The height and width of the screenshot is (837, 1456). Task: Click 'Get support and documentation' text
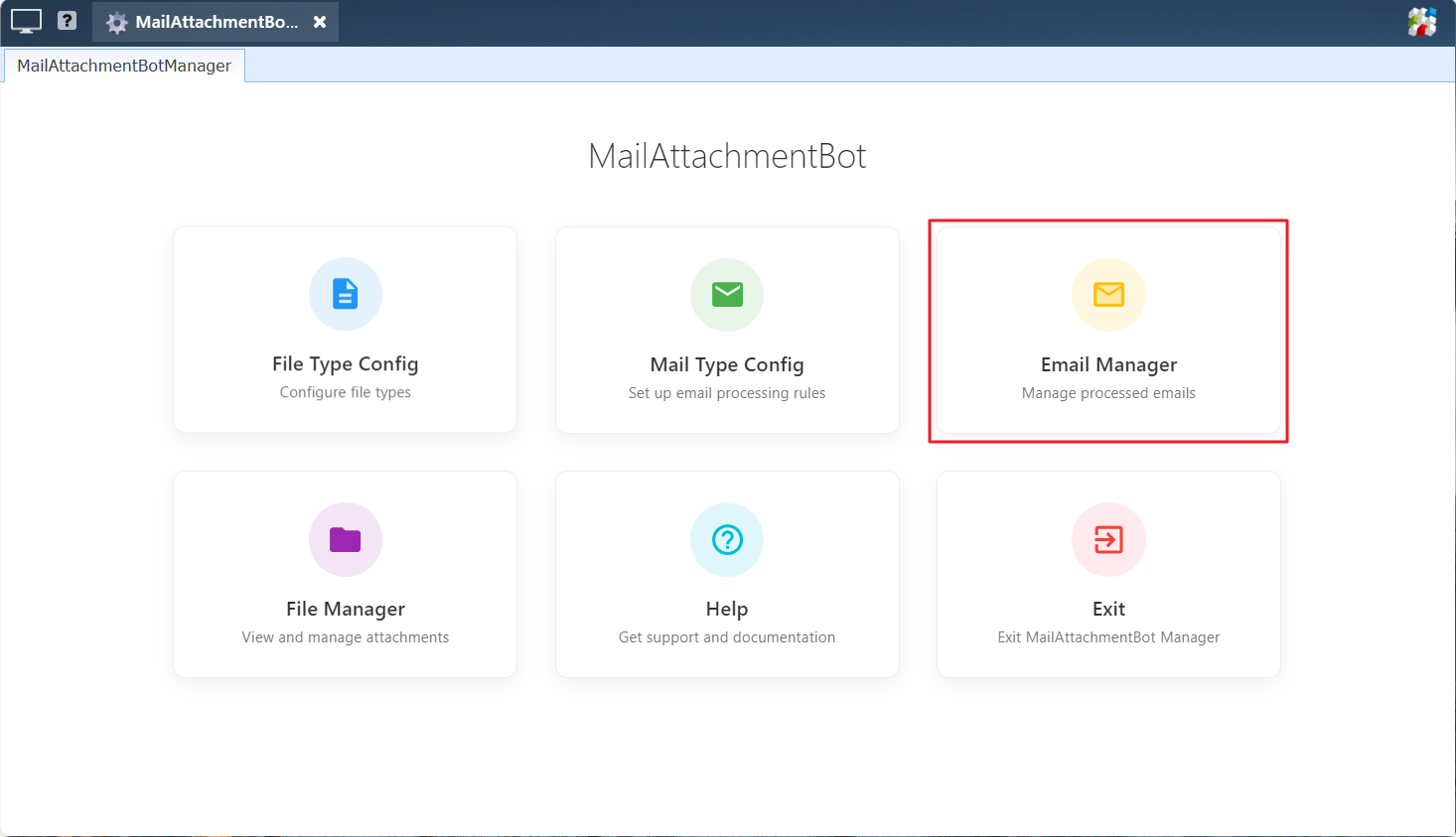(x=727, y=637)
